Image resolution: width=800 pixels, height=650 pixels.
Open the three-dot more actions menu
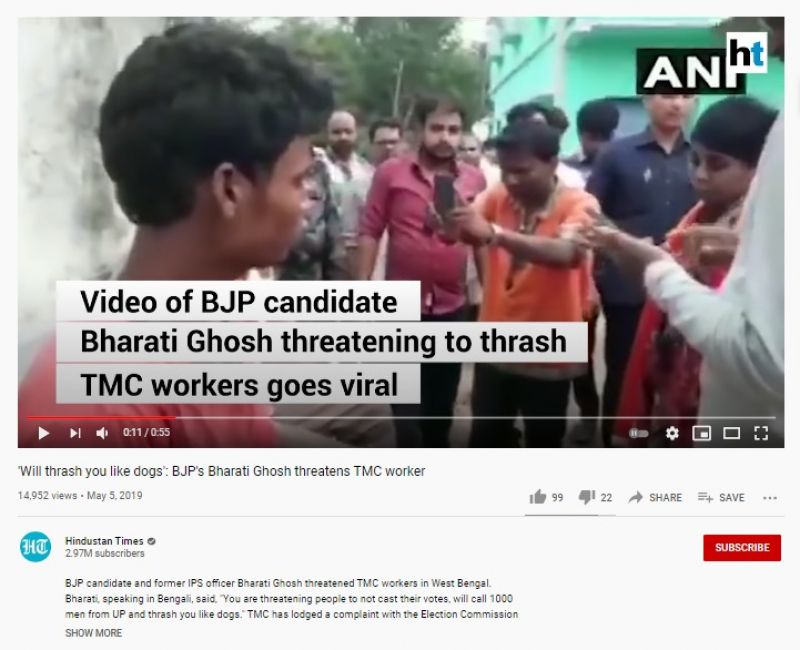(770, 498)
